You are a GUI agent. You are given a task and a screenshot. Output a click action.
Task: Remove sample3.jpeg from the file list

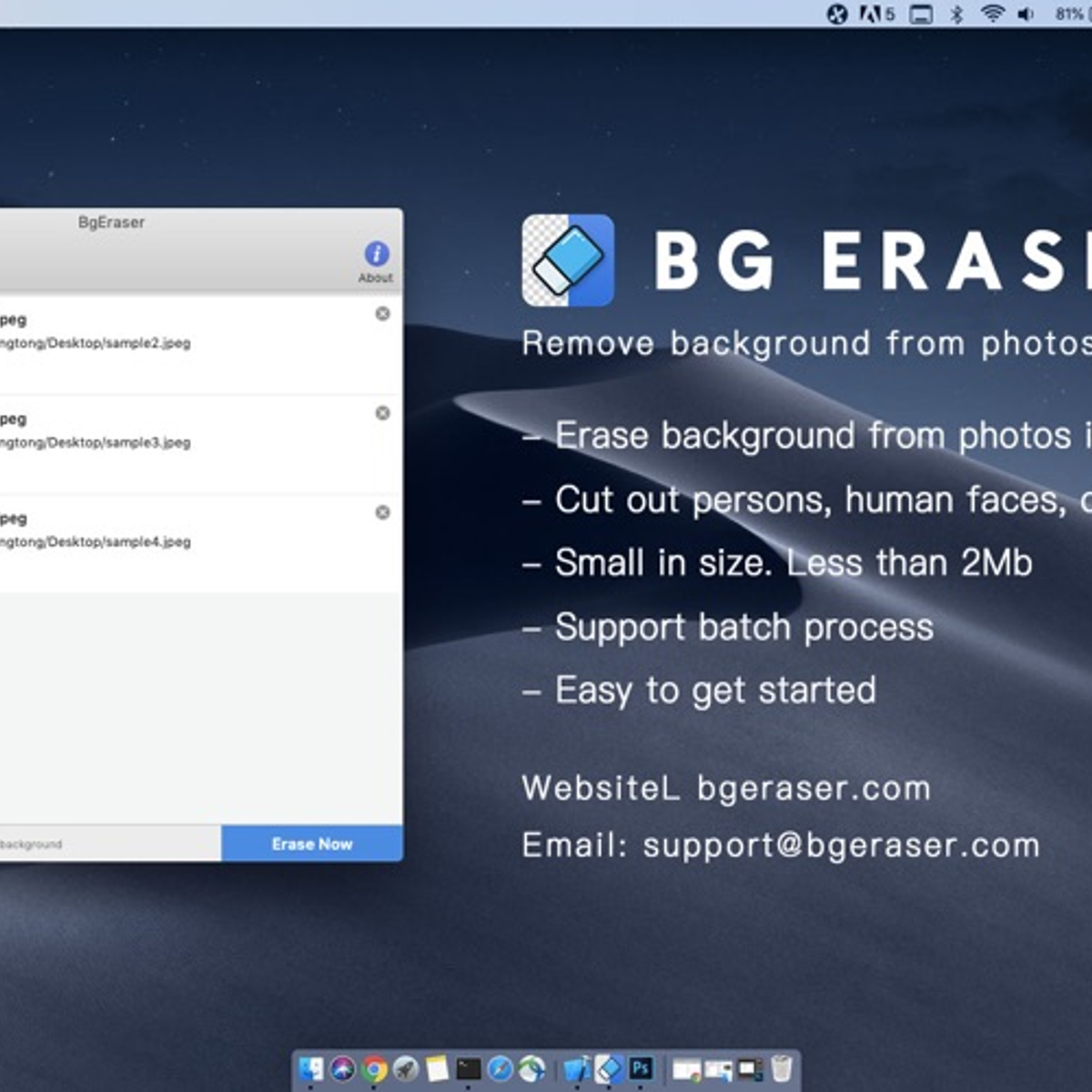click(383, 412)
